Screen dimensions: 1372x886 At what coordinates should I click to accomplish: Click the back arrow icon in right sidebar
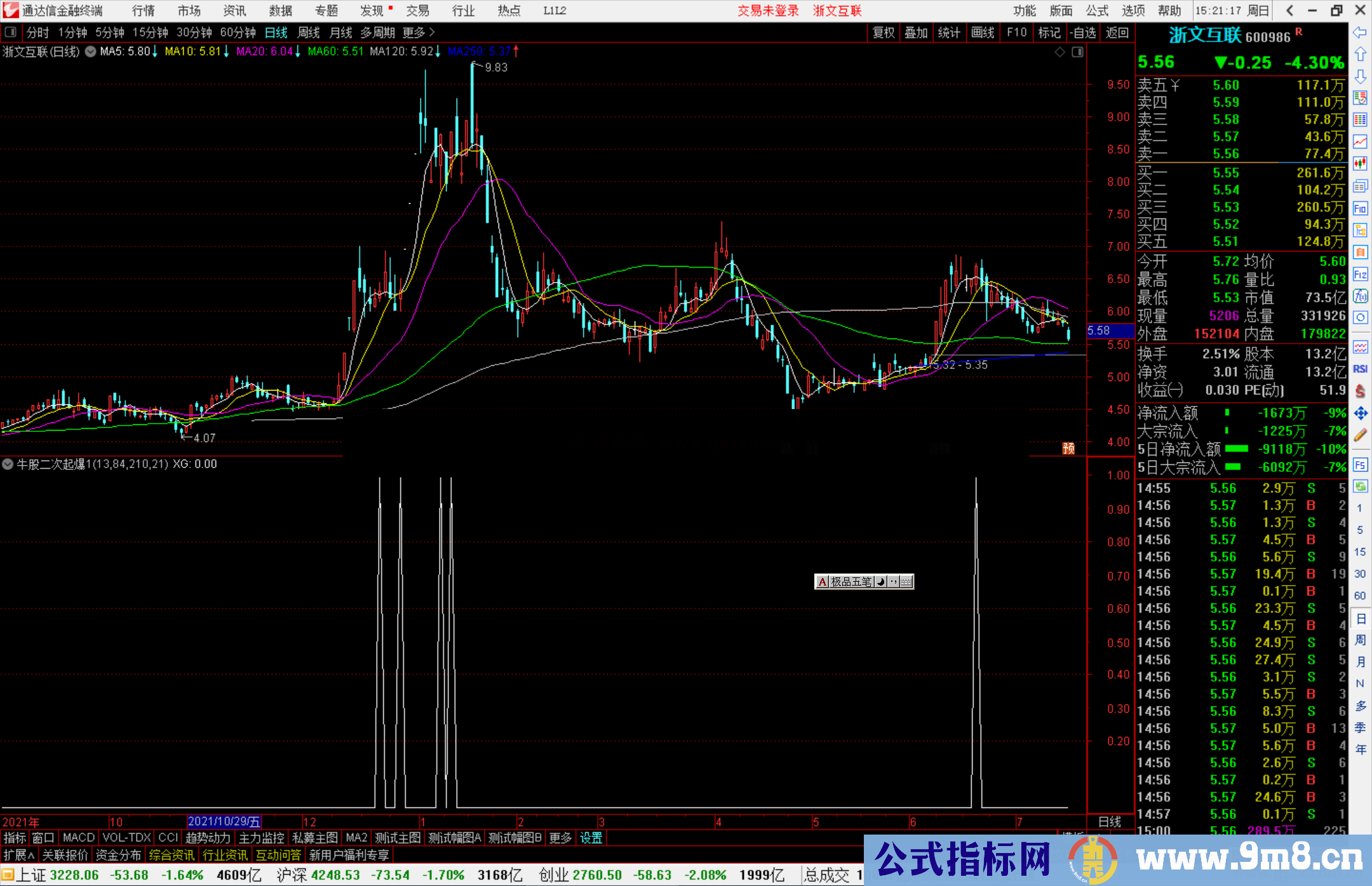[x=1360, y=32]
